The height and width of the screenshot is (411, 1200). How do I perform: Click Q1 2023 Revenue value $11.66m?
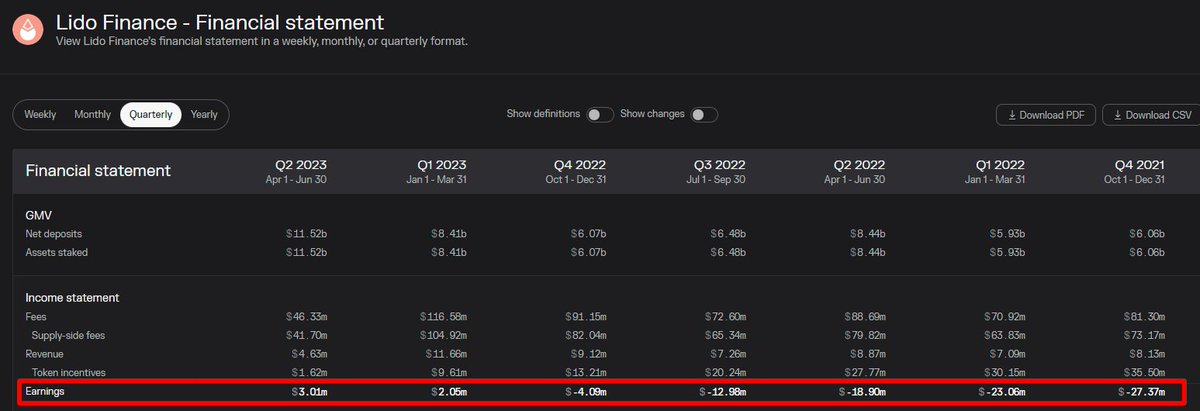pyautogui.click(x=446, y=354)
